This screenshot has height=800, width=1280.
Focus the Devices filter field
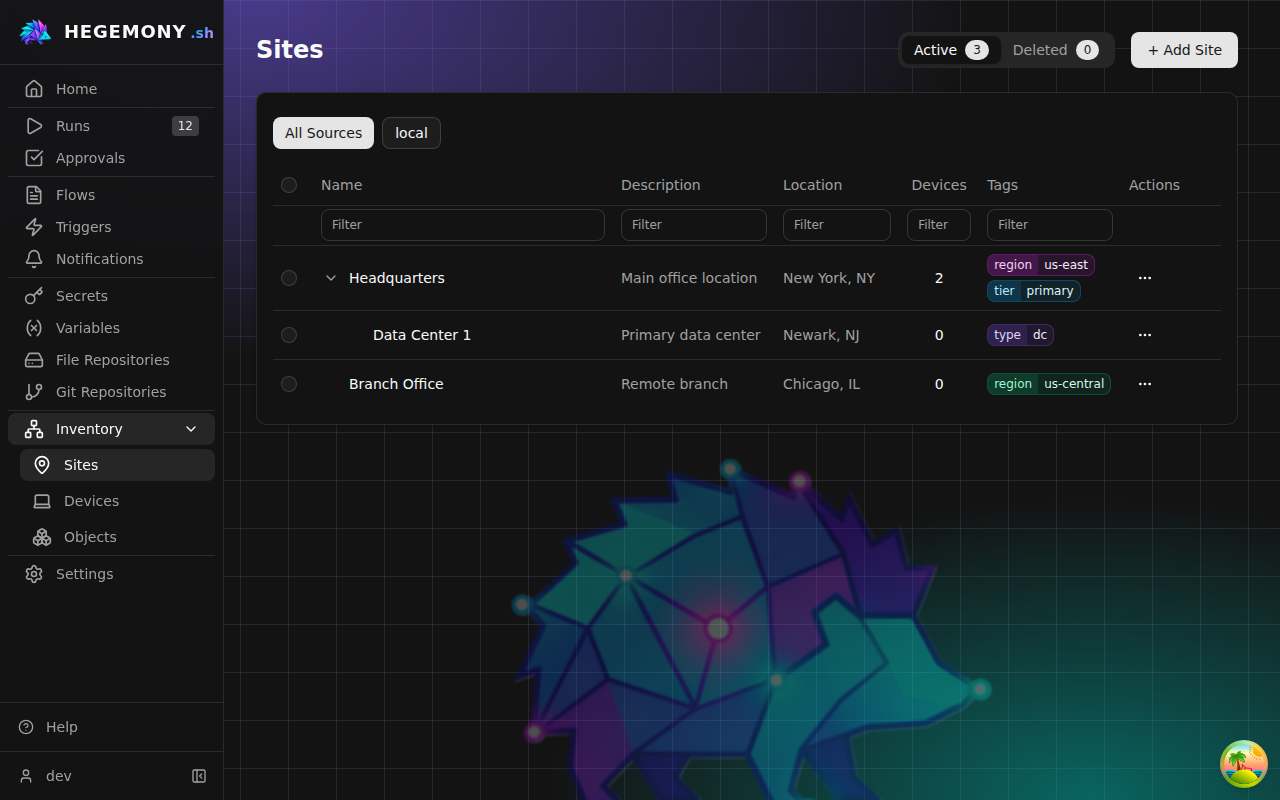[x=939, y=225]
